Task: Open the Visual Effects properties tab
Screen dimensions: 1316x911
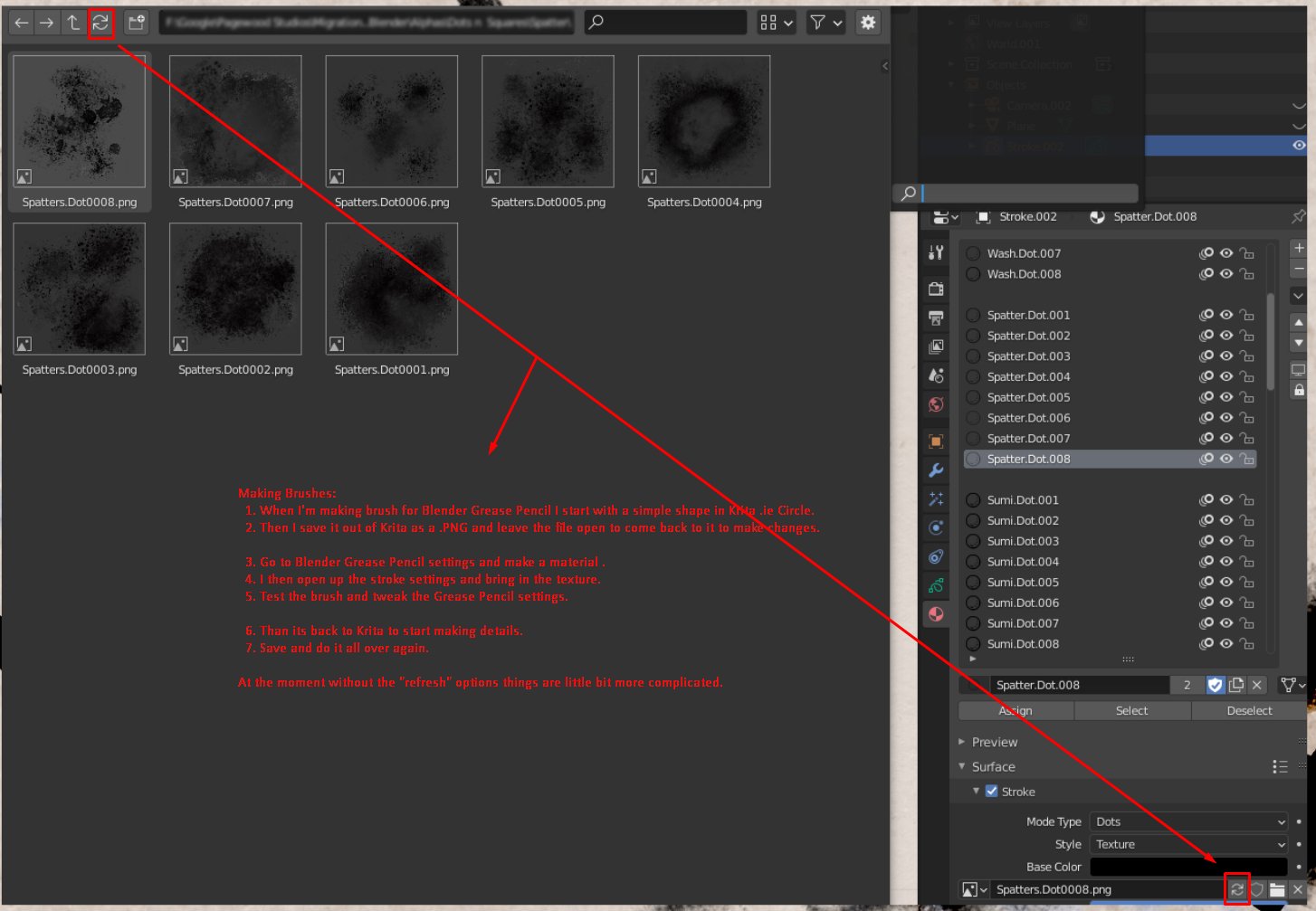Action: 936,499
